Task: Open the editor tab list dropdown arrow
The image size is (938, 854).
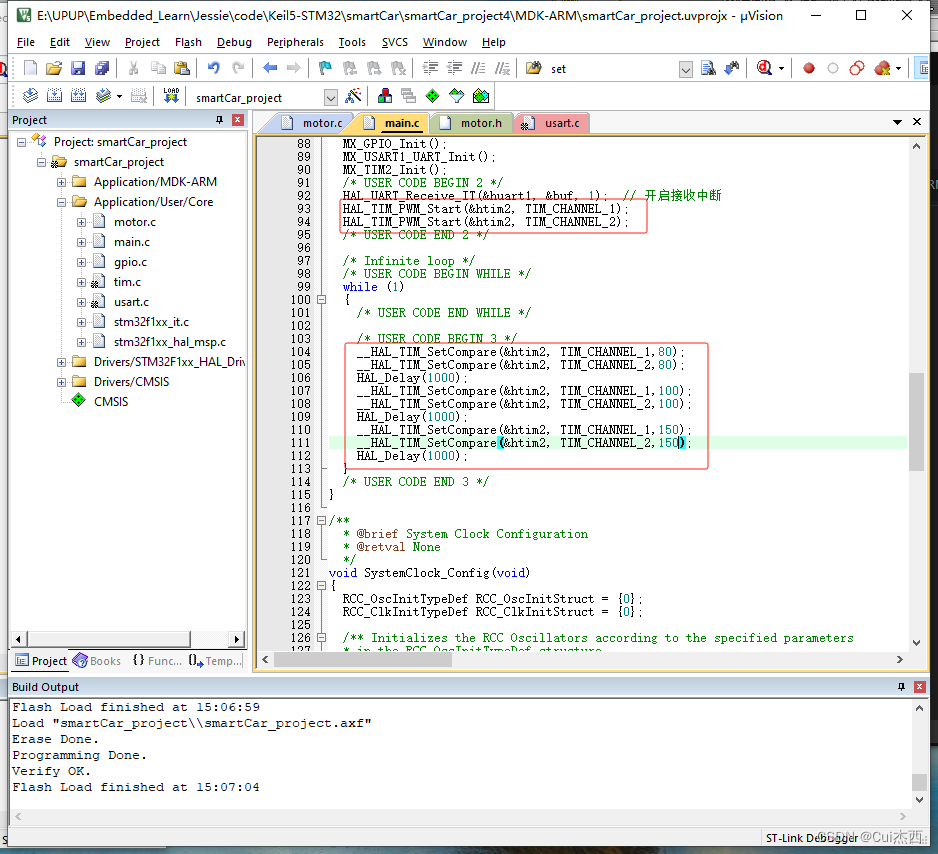Action: pos(897,122)
